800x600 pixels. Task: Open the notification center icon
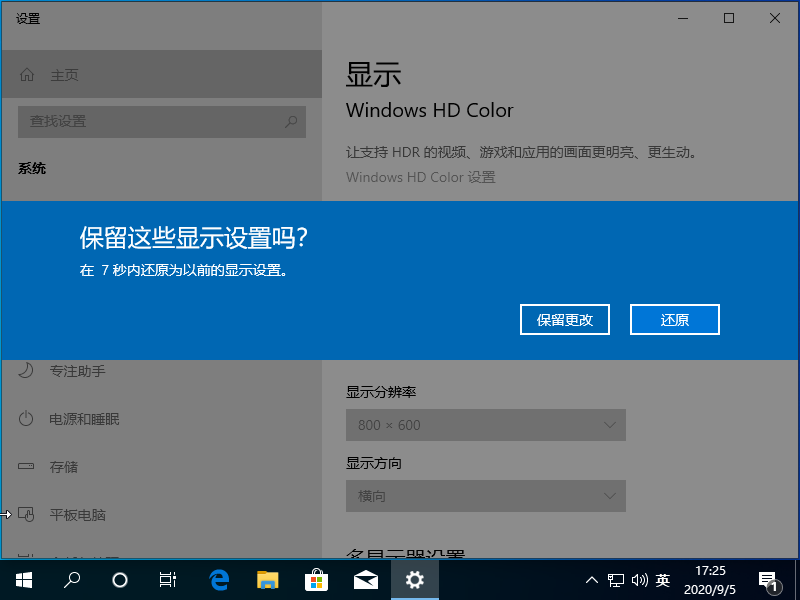click(x=768, y=579)
